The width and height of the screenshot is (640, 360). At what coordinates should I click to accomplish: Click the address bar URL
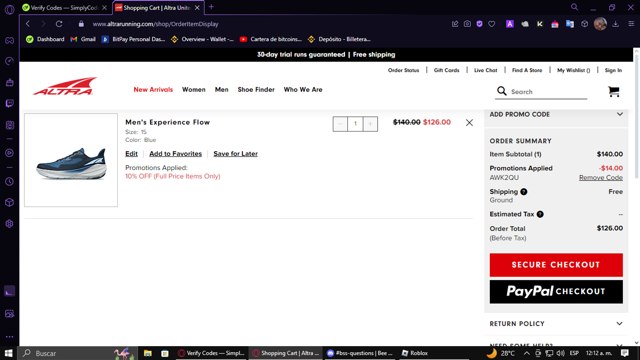pos(156,24)
